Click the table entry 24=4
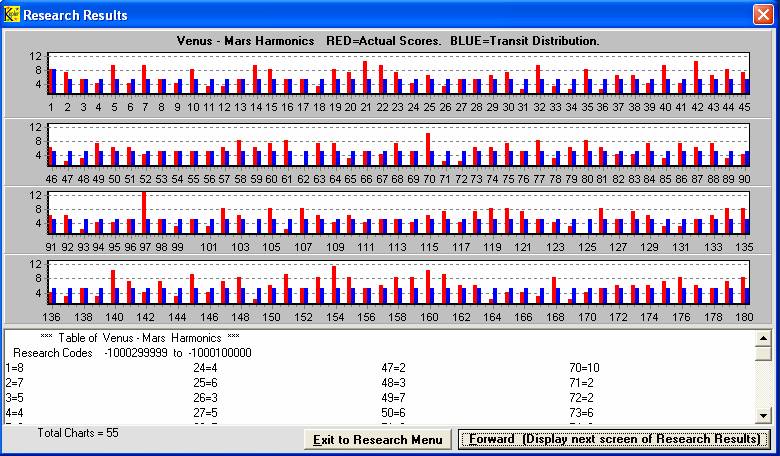 [x=206, y=368]
